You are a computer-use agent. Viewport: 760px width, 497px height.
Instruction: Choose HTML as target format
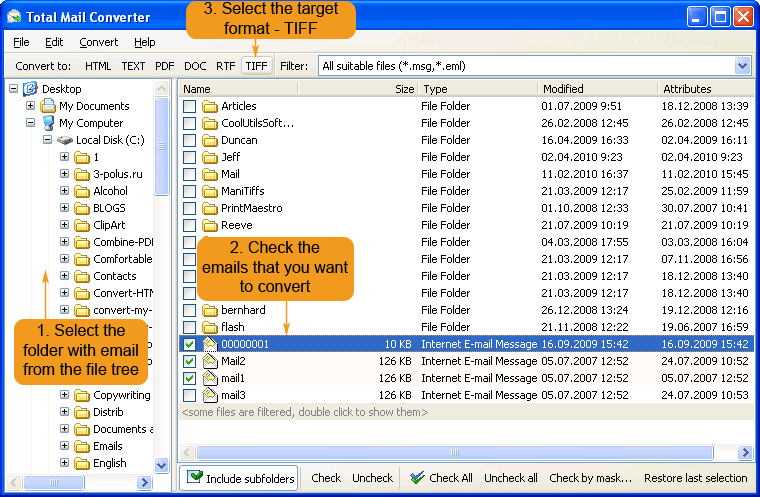click(98, 66)
